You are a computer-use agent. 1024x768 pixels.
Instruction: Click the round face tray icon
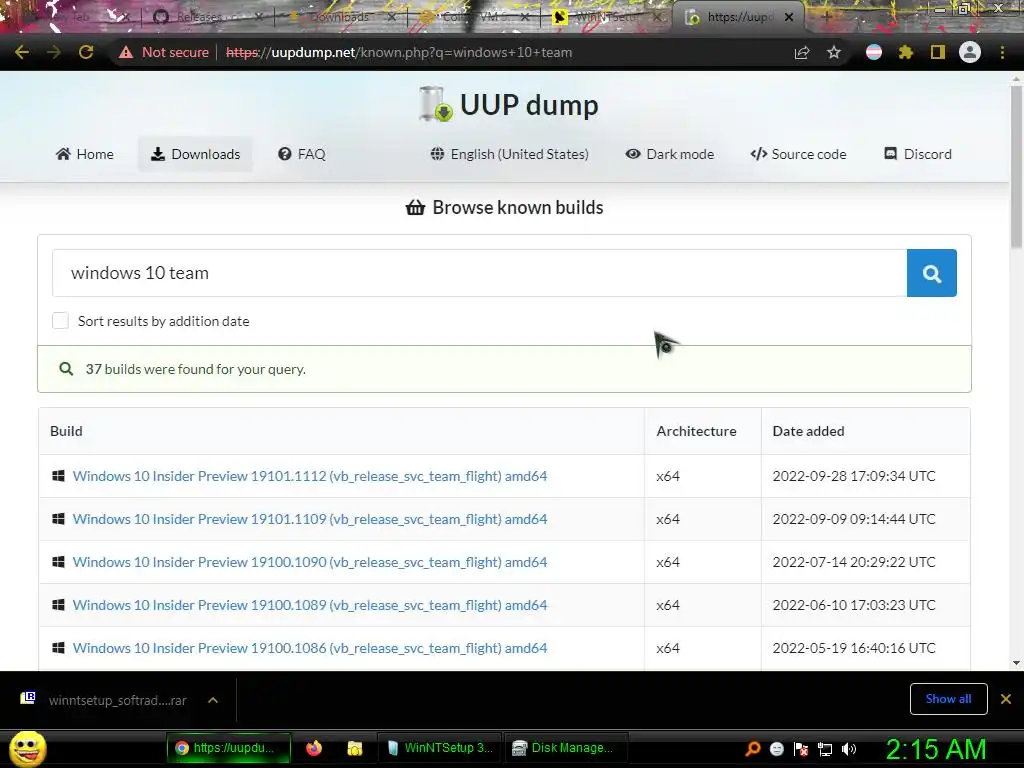[776, 749]
